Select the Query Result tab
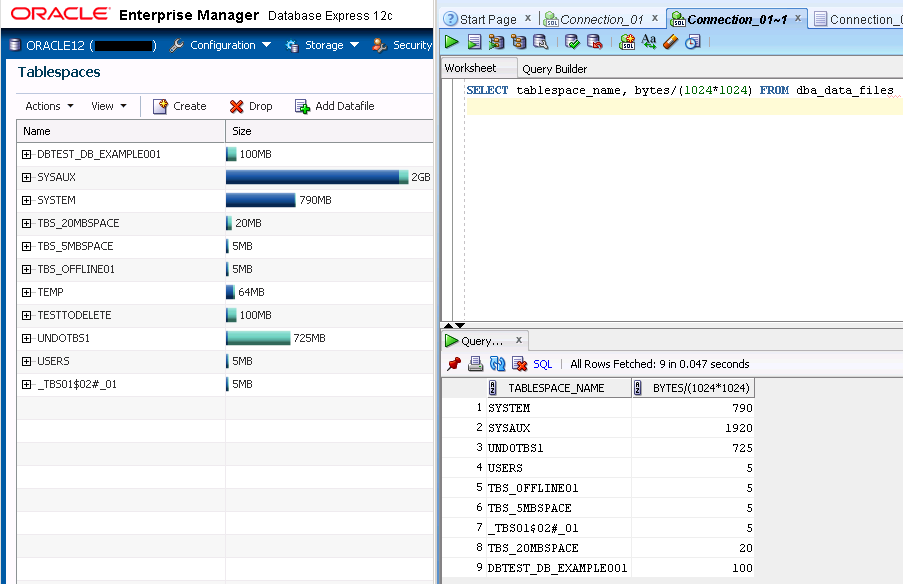 pos(482,341)
